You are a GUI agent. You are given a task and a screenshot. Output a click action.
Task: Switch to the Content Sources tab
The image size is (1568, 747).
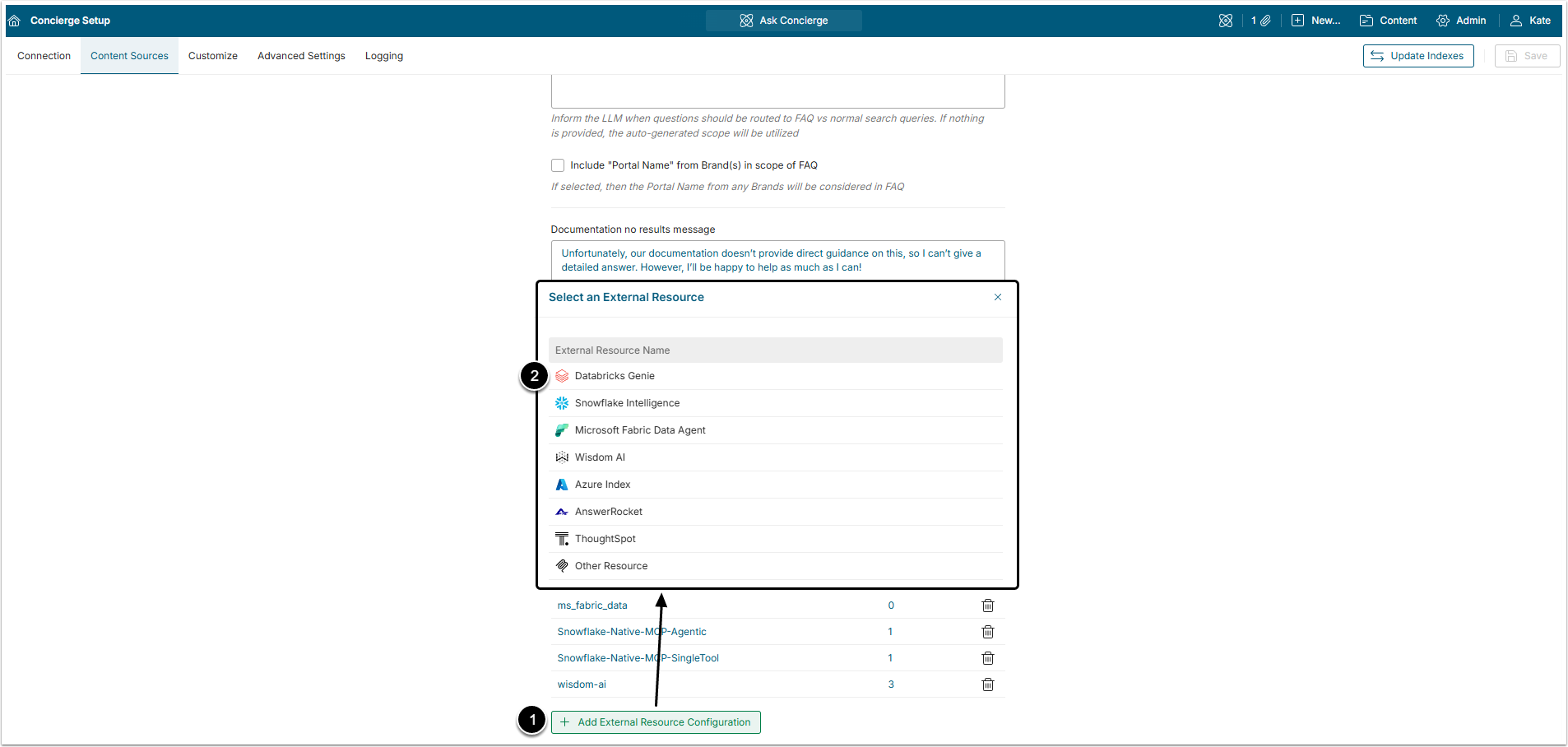[129, 56]
